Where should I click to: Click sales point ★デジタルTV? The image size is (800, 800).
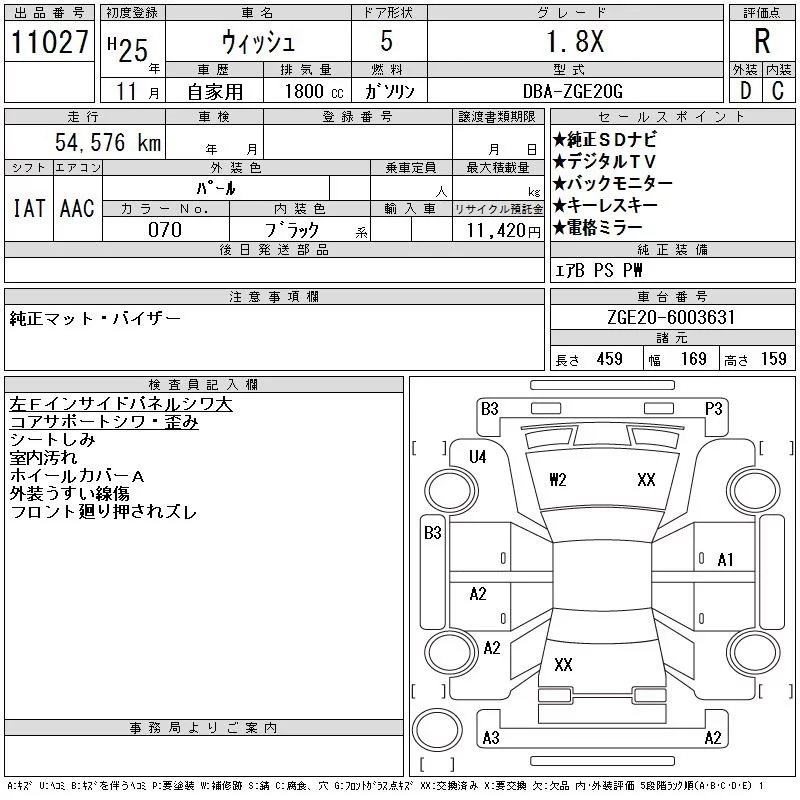coord(604,161)
